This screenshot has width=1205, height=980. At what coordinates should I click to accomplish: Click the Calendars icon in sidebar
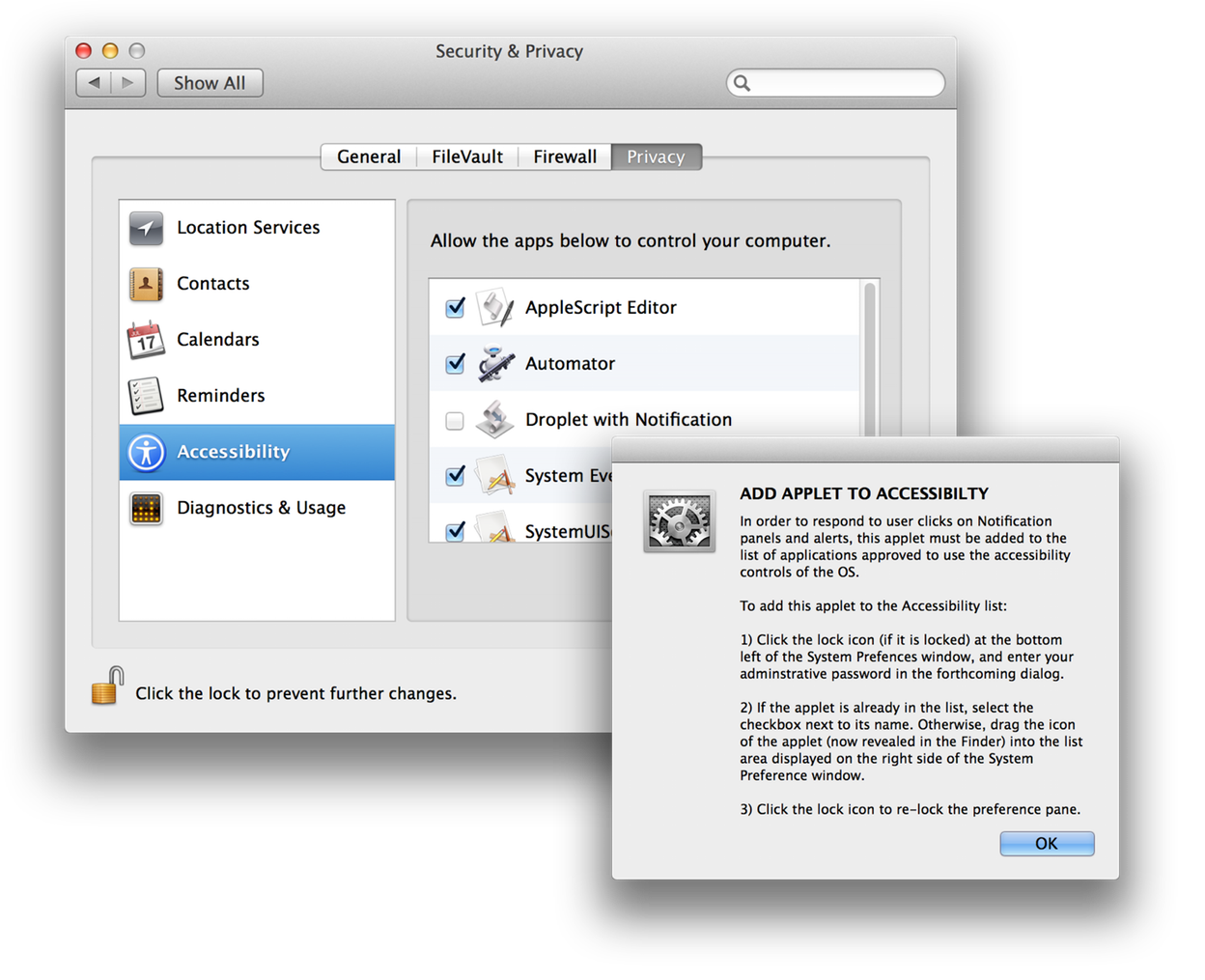click(146, 340)
